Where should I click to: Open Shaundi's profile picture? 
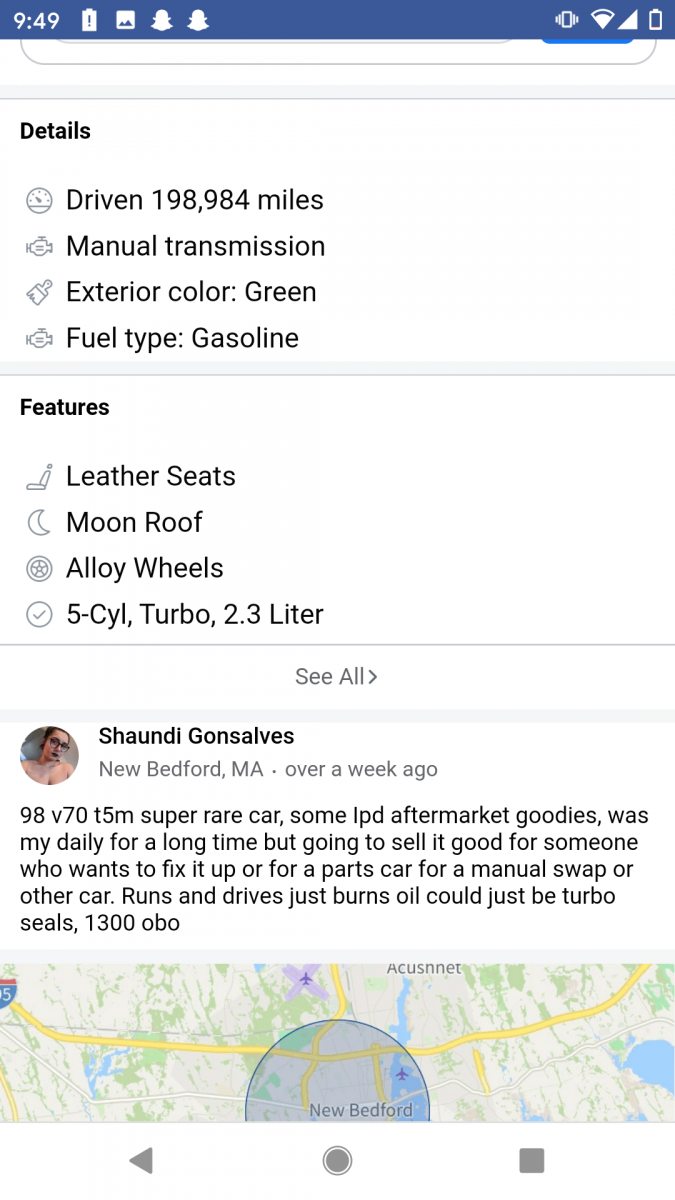click(x=49, y=756)
